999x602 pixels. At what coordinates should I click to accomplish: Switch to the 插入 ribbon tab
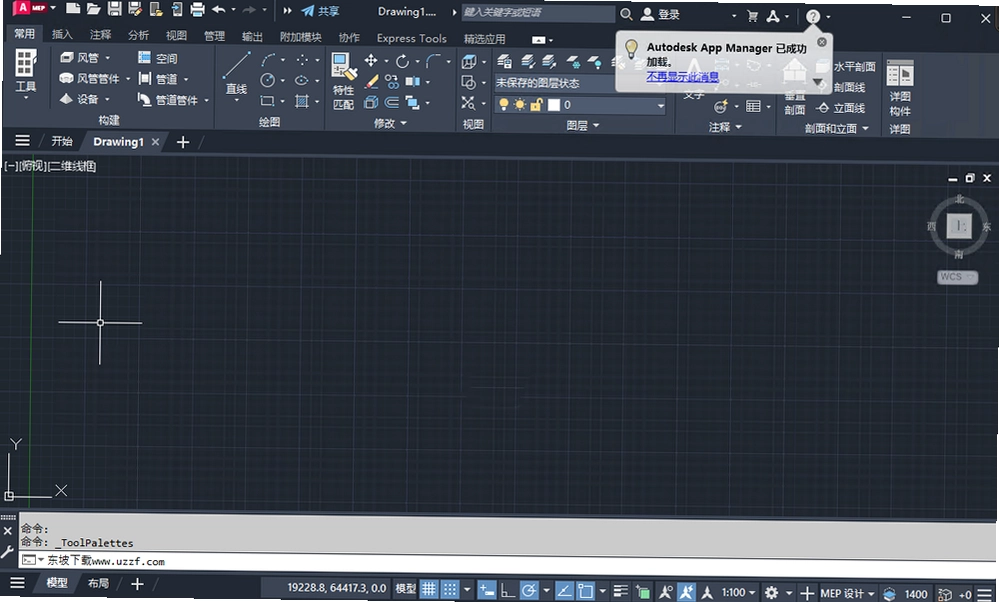tap(62, 35)
